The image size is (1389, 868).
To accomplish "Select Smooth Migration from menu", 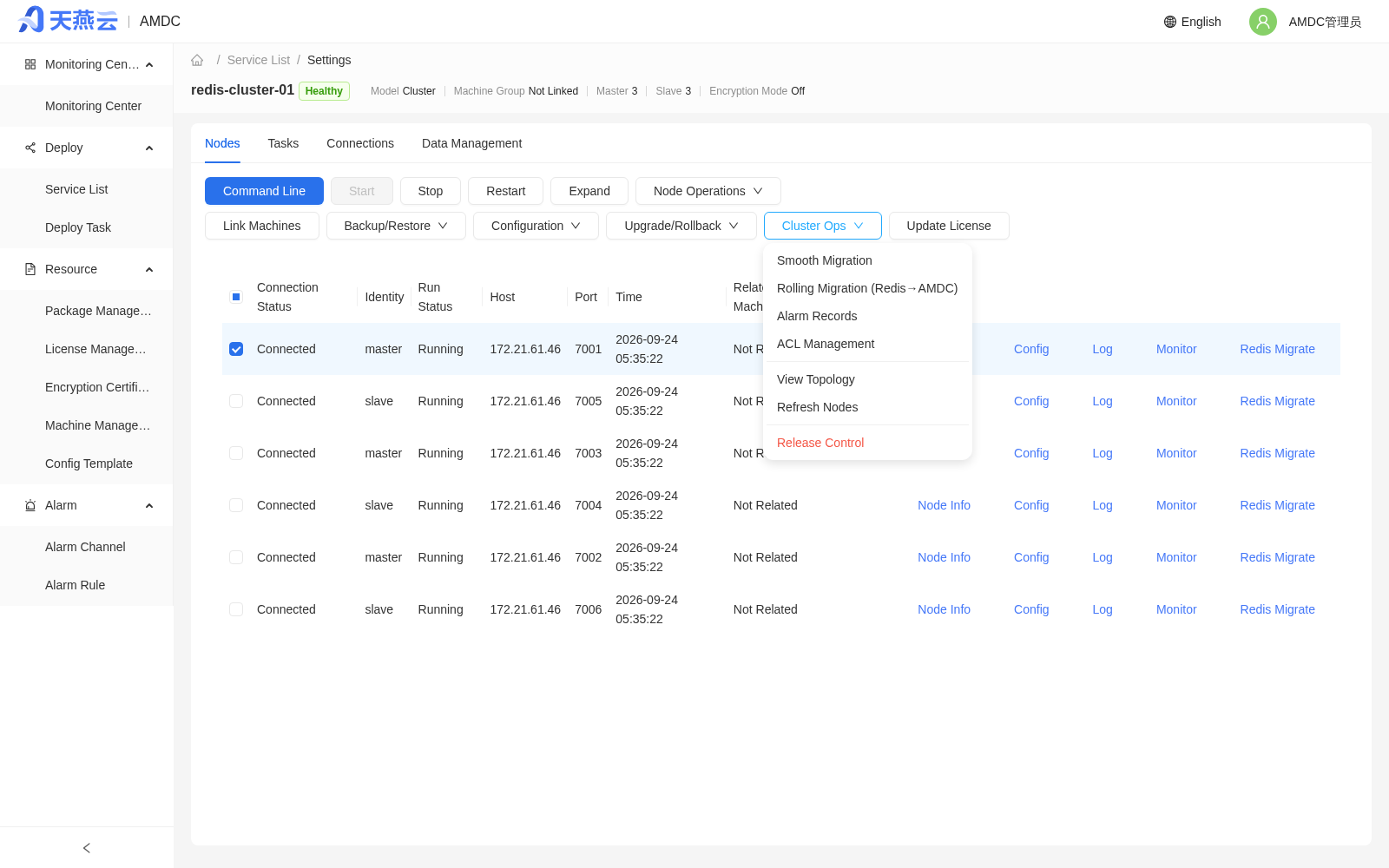I will click(x=867, y=260).
